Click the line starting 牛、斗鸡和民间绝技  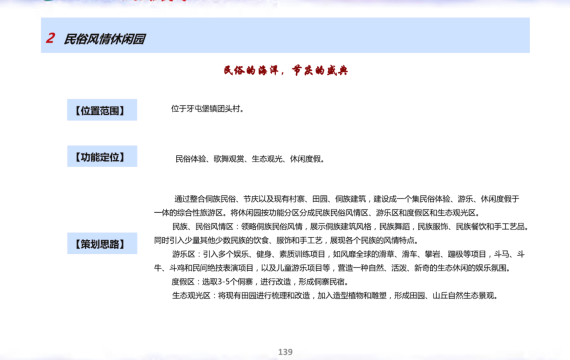click(332, 268)
